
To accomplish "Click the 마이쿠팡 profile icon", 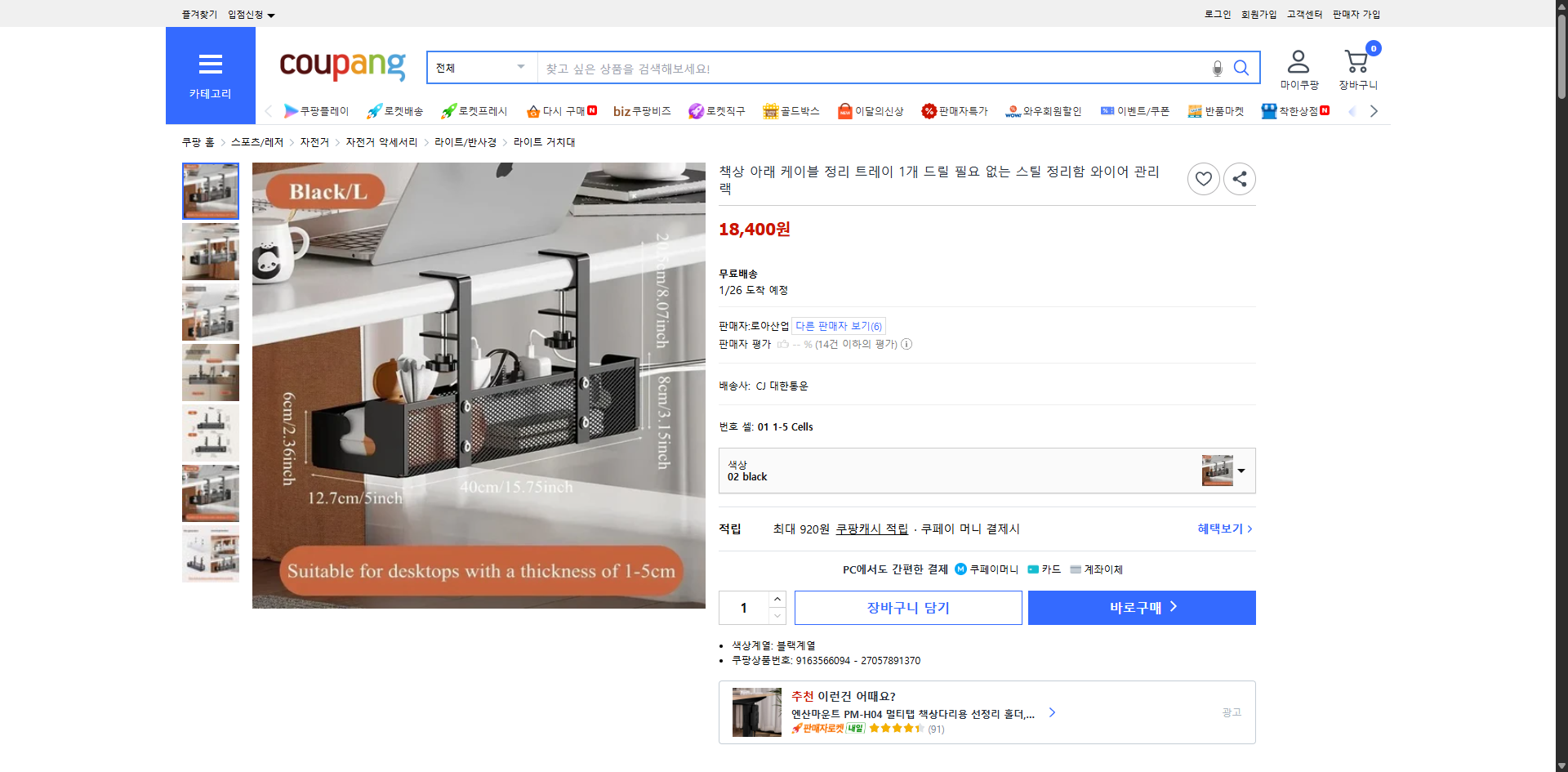I will coord(1297,60).
